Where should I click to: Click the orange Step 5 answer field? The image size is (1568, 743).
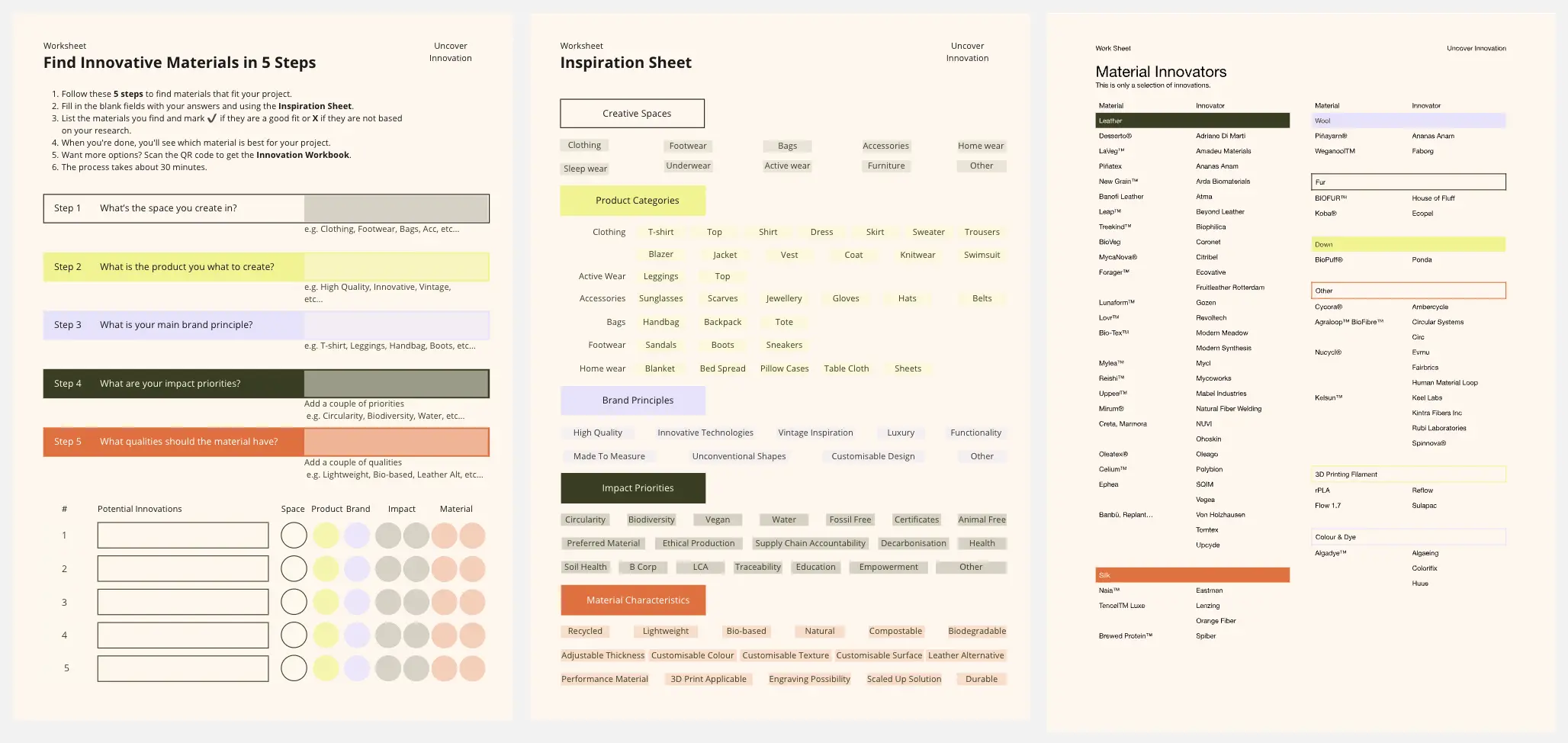[x=396, y=442]
